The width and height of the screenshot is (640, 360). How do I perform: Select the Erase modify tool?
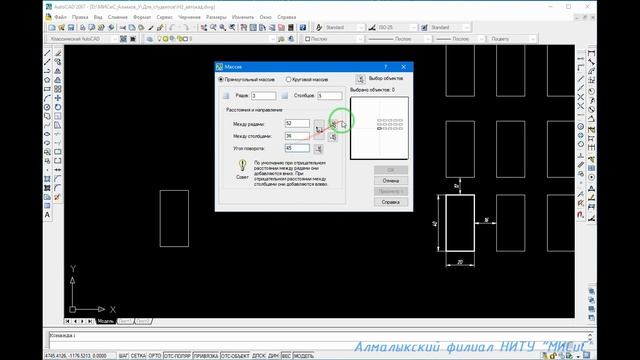point(58,53)
